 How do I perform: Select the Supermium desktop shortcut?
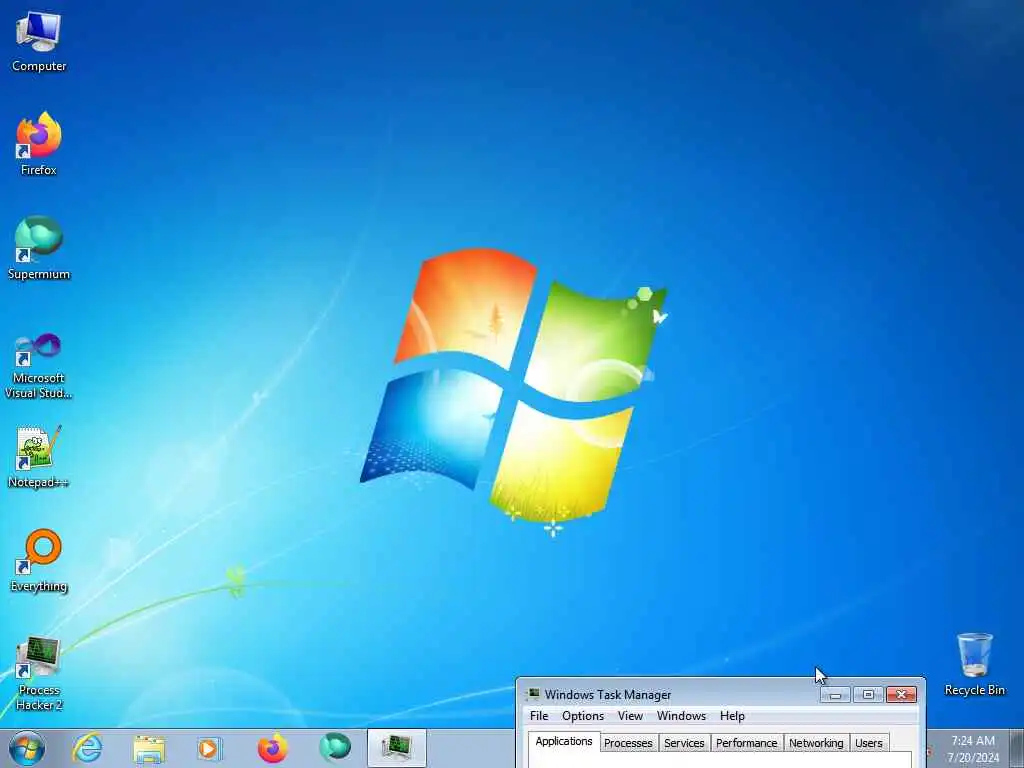pyautogui.click(x=39, y=248)
